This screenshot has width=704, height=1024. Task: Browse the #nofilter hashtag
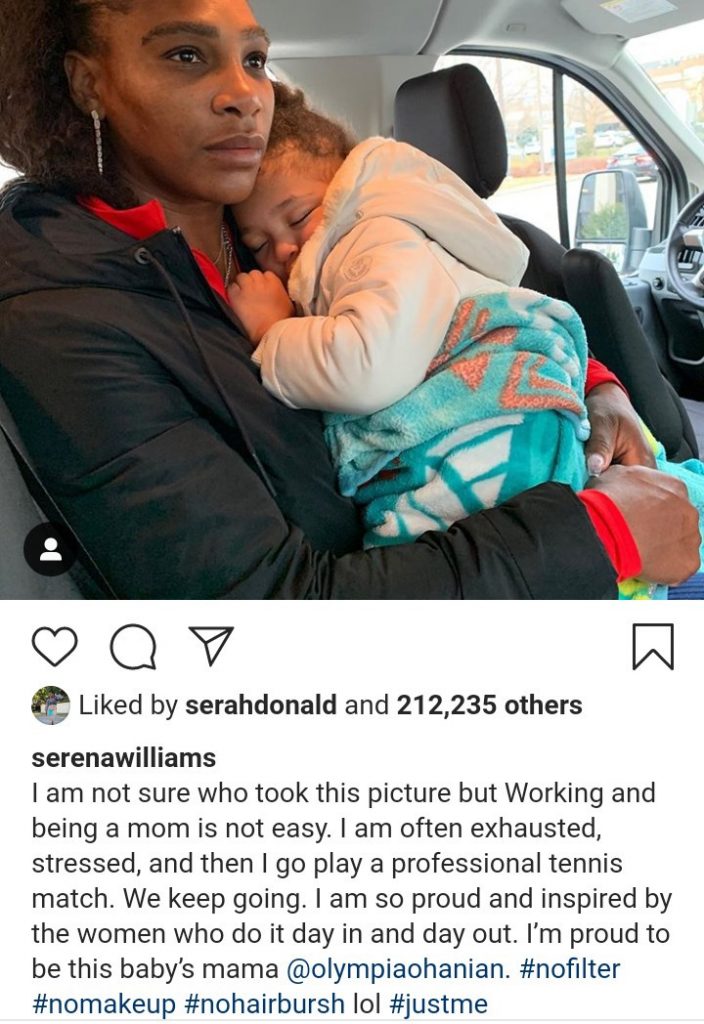pyautogui.click(x=569, y=968)
